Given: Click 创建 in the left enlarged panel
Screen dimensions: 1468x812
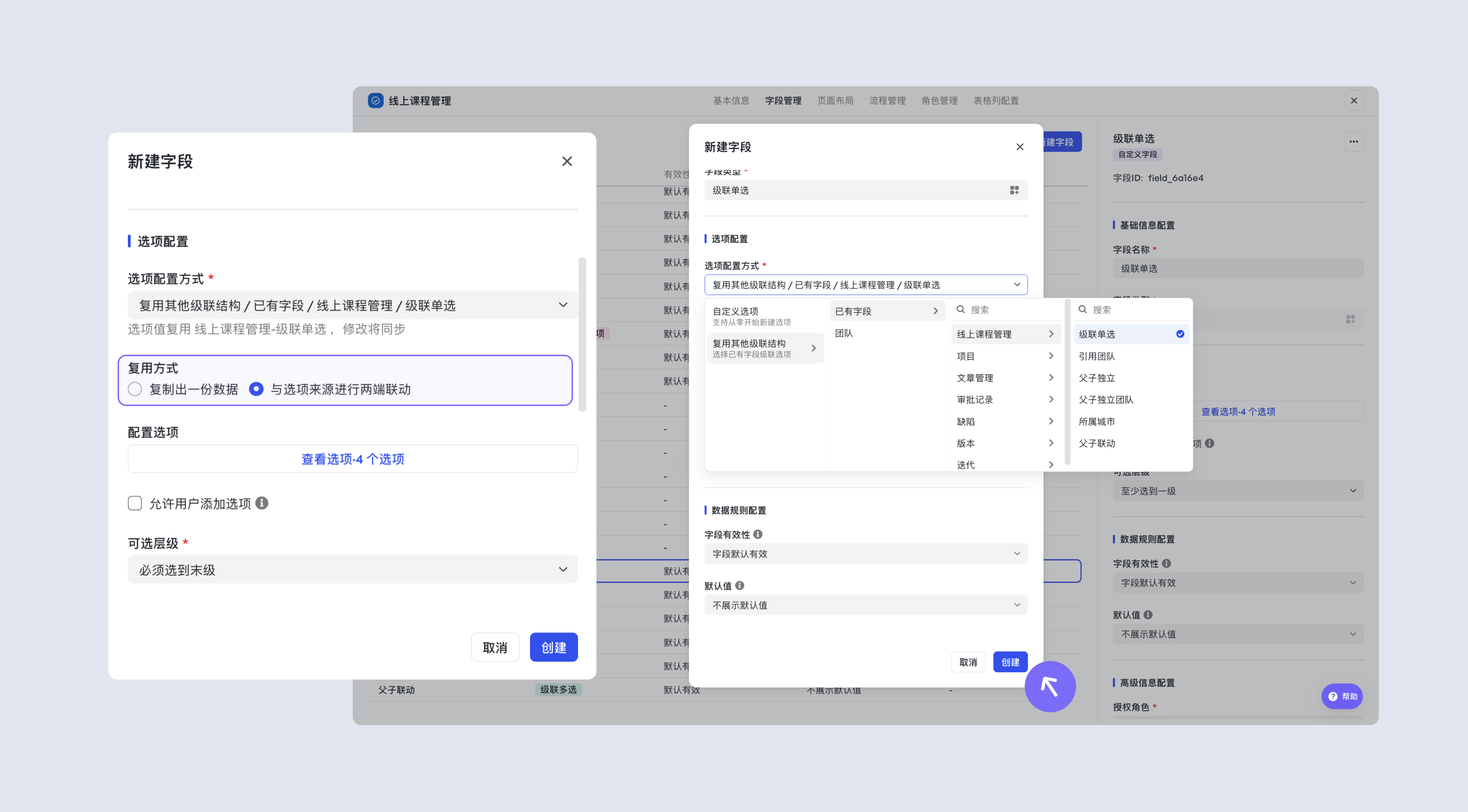Looking at the screenshot, I should (554, 647).
